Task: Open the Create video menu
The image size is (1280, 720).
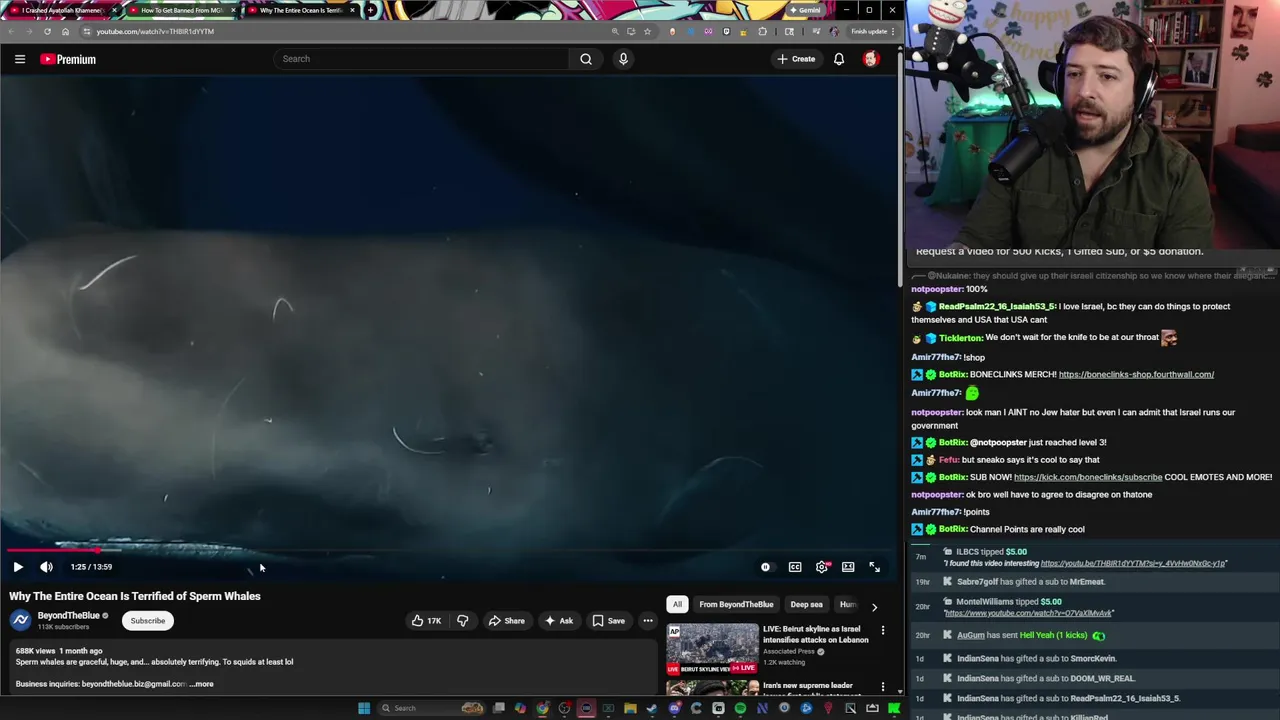Action: click(x=796, y=59)
